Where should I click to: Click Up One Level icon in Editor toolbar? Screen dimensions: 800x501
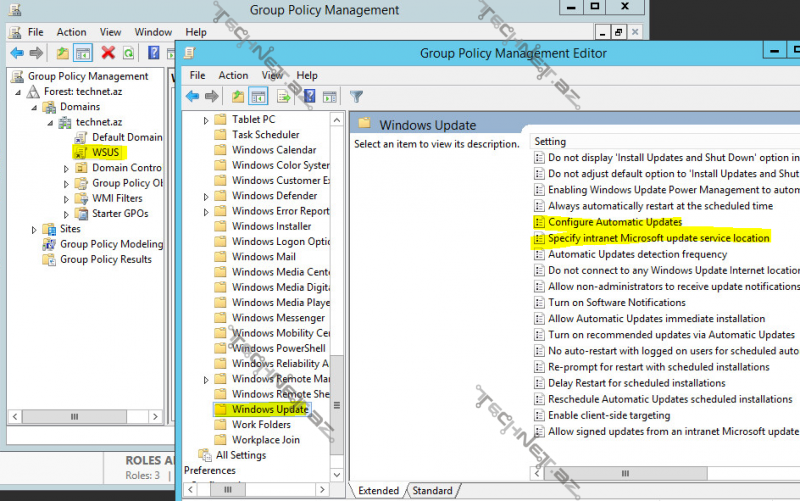point(238,97)
